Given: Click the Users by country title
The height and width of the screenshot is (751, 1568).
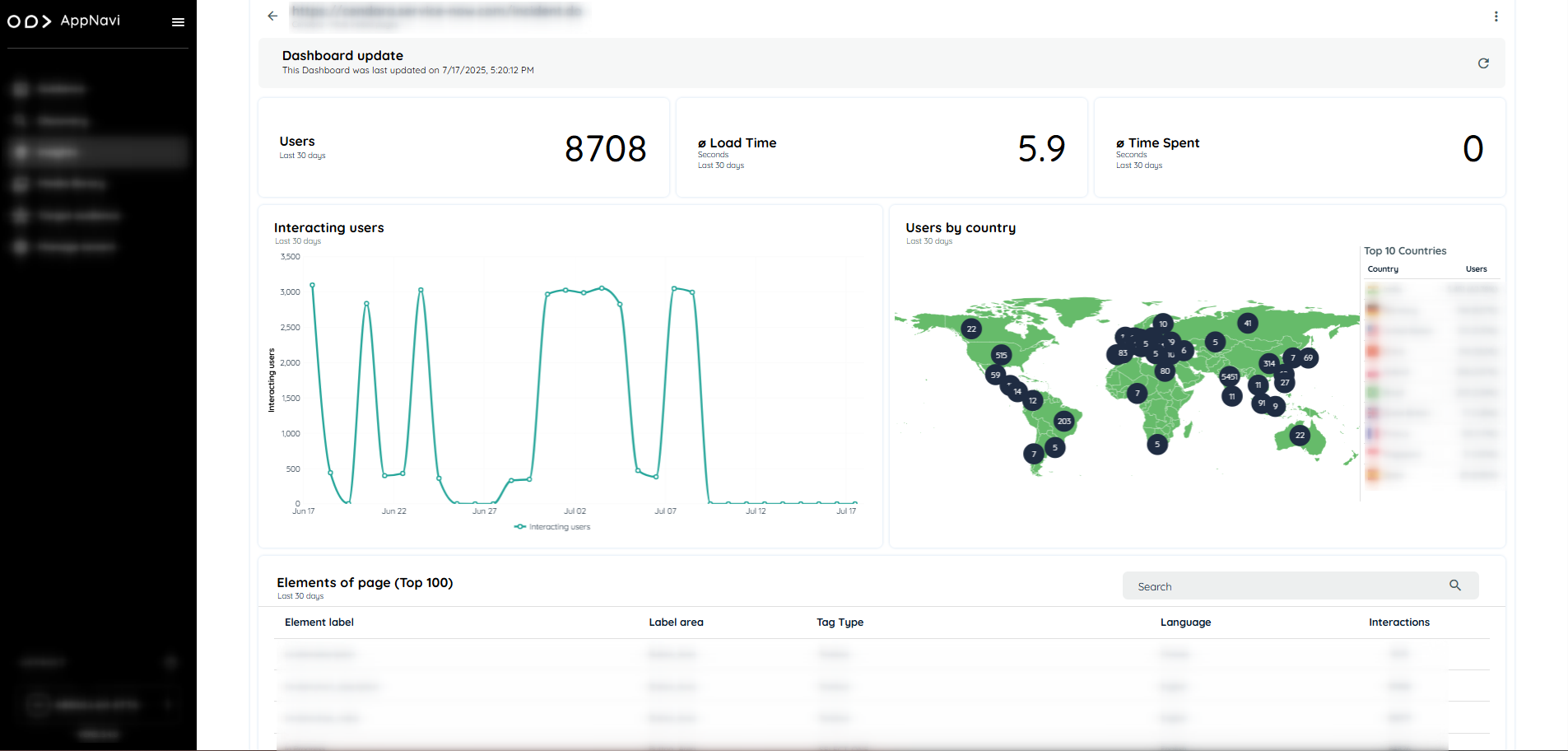Looking at the screenshot, I should [x=961, y=228].
